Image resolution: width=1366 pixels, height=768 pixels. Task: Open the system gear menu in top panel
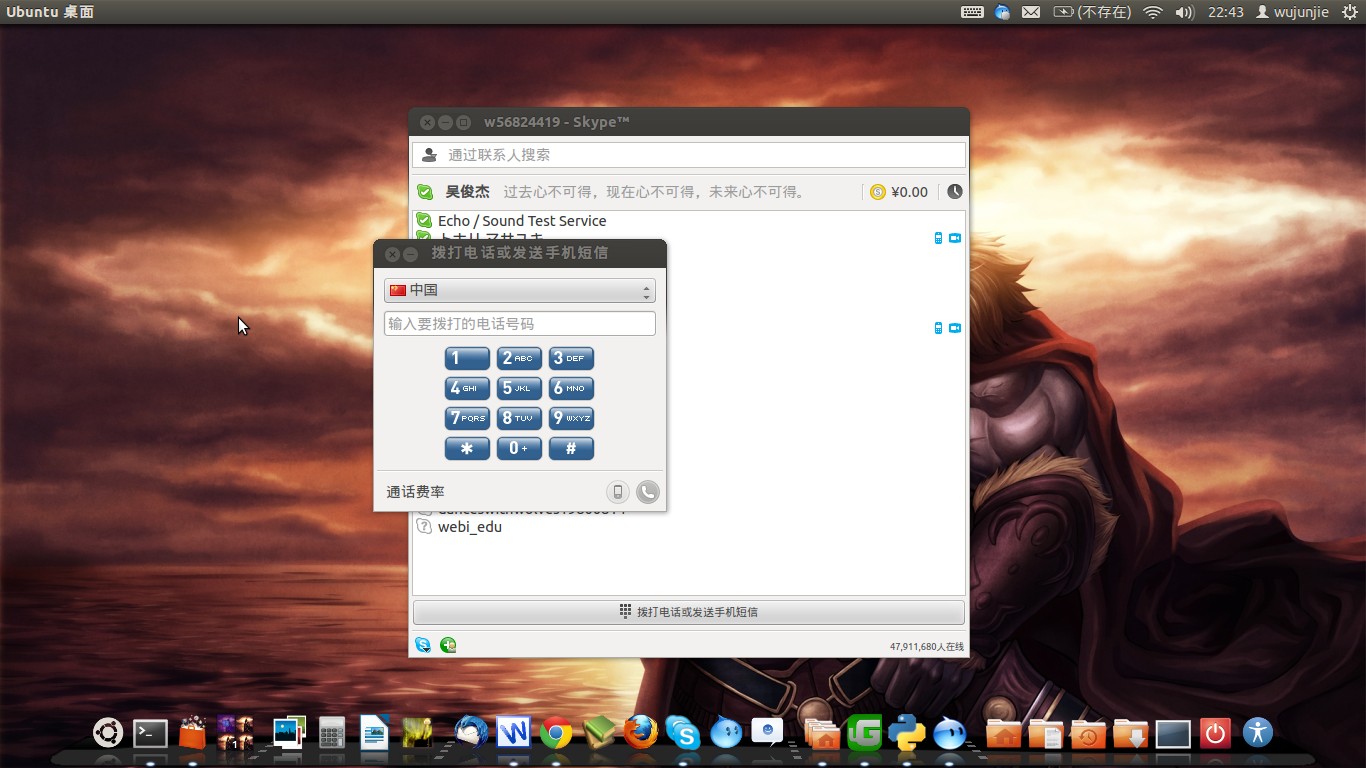pos(1350,12)
